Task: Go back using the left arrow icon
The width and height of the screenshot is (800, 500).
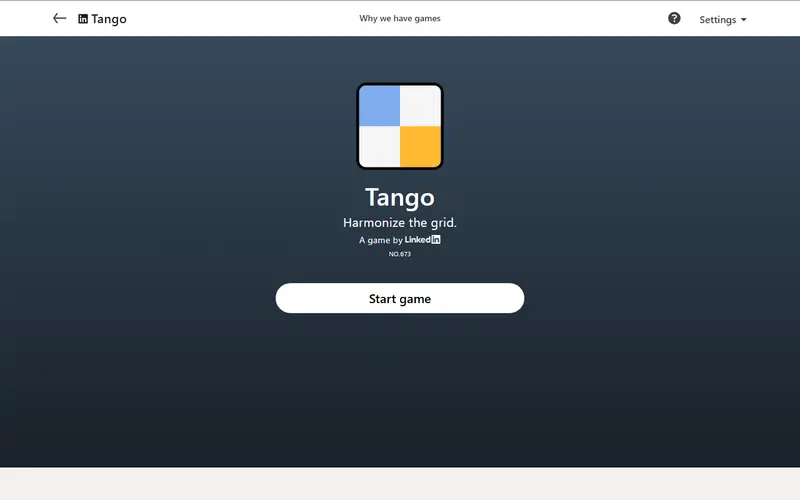Action: click(x=60, y=18)
